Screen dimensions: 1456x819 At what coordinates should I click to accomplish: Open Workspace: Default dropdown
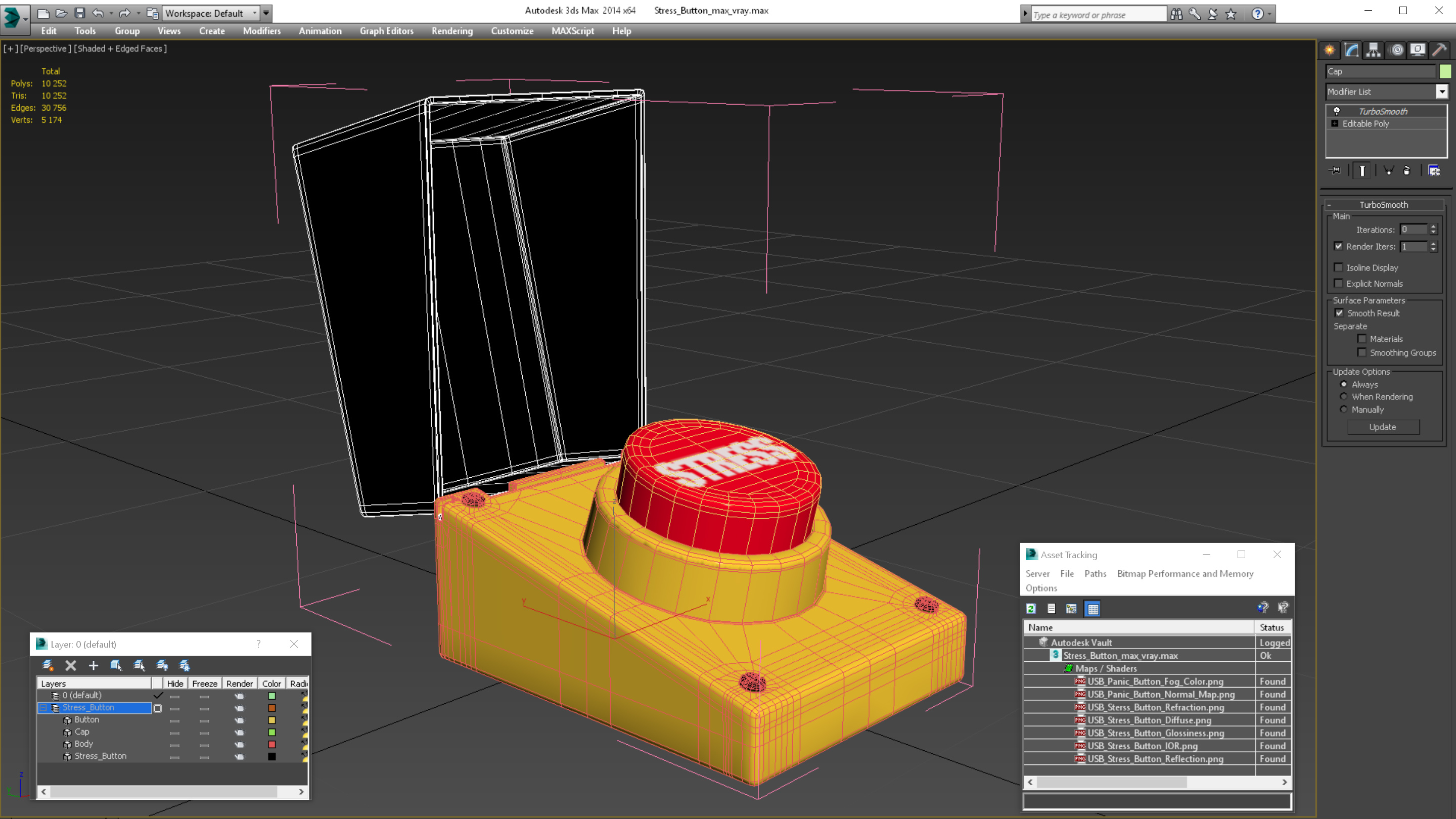(210, 13)
